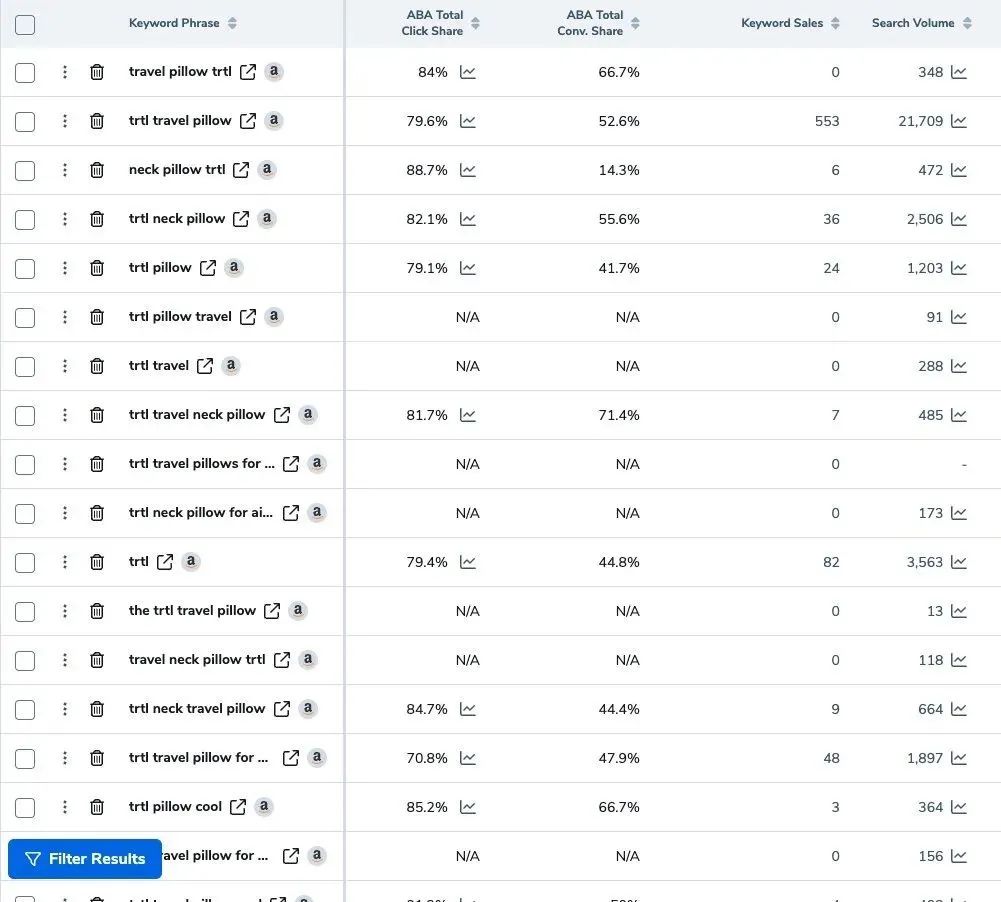Viewport: 1001px width, 902px height.
Task: Sort by Keyword Sales column header
Action: click(x=790, y=23)
